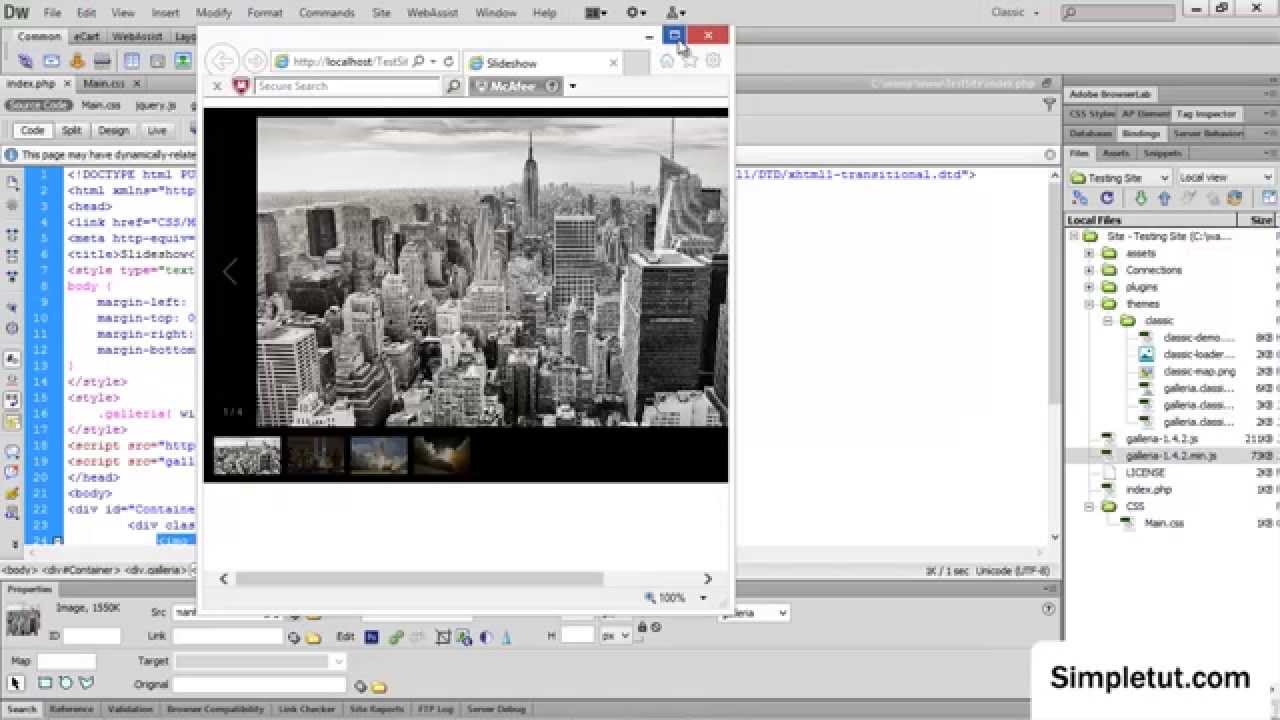The height and width of the screenshot is (720, 1280).
Task: Click the Live view button
Action: point(157,130)
